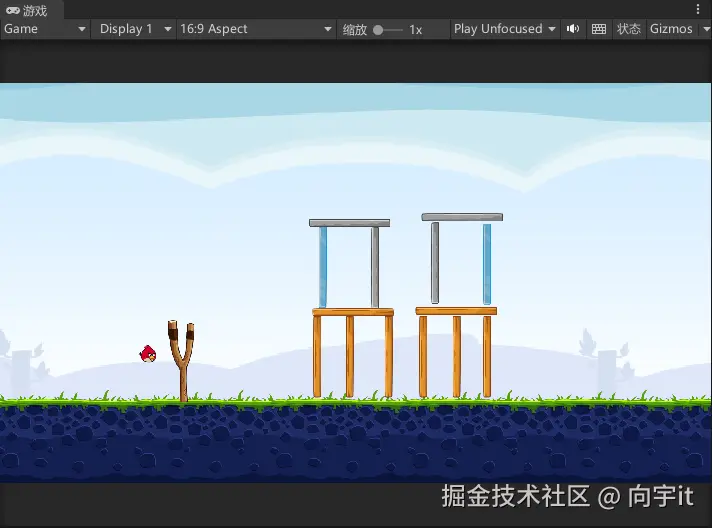Open the Game tab three-dot options menu
712x528 pixels.
pyautogui.click(x=698, y=9)
